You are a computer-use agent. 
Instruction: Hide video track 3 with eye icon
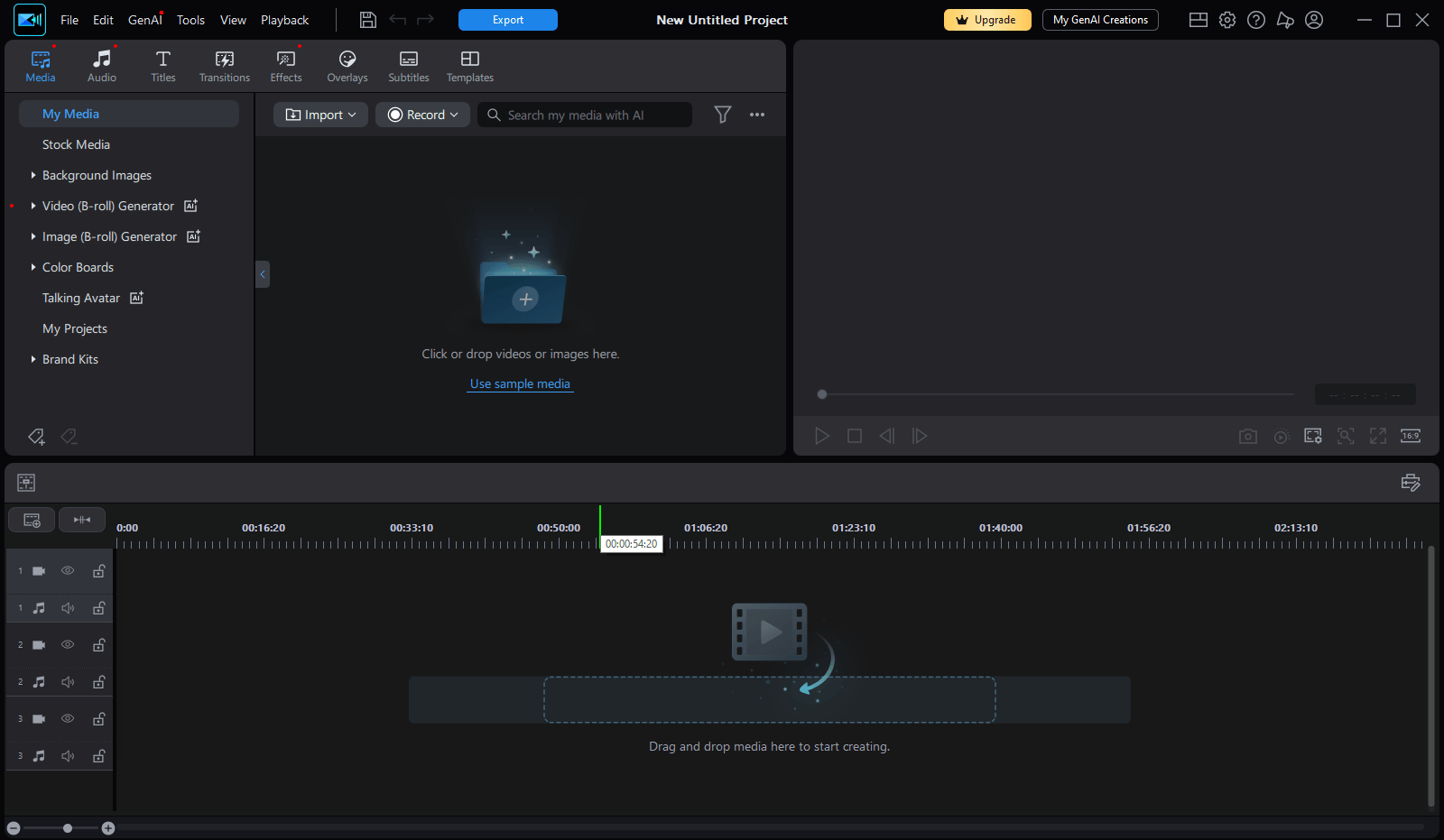pyautogui.click(x=68, y=719)
